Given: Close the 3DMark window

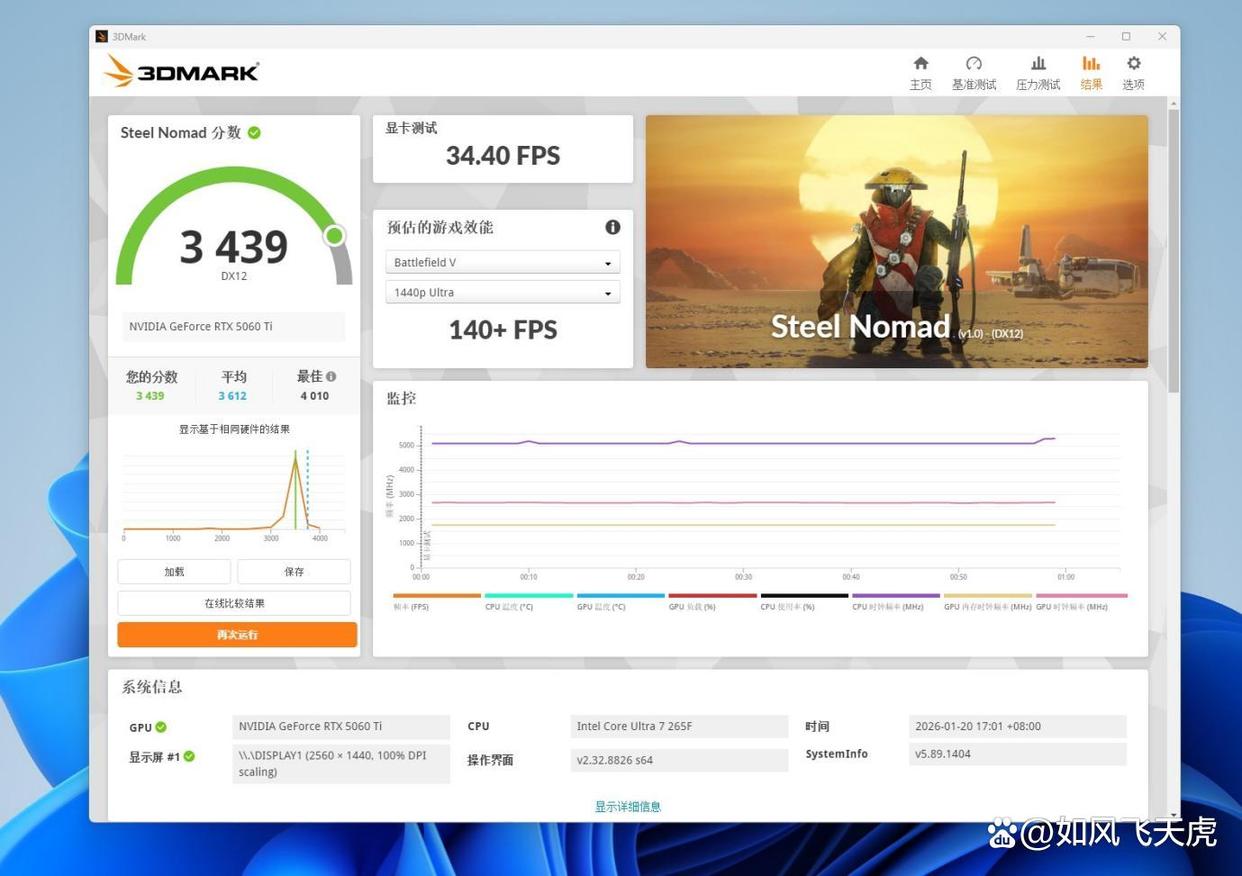Looking at the screenshot, I should pyautogui.click(x=1162, y=36).
